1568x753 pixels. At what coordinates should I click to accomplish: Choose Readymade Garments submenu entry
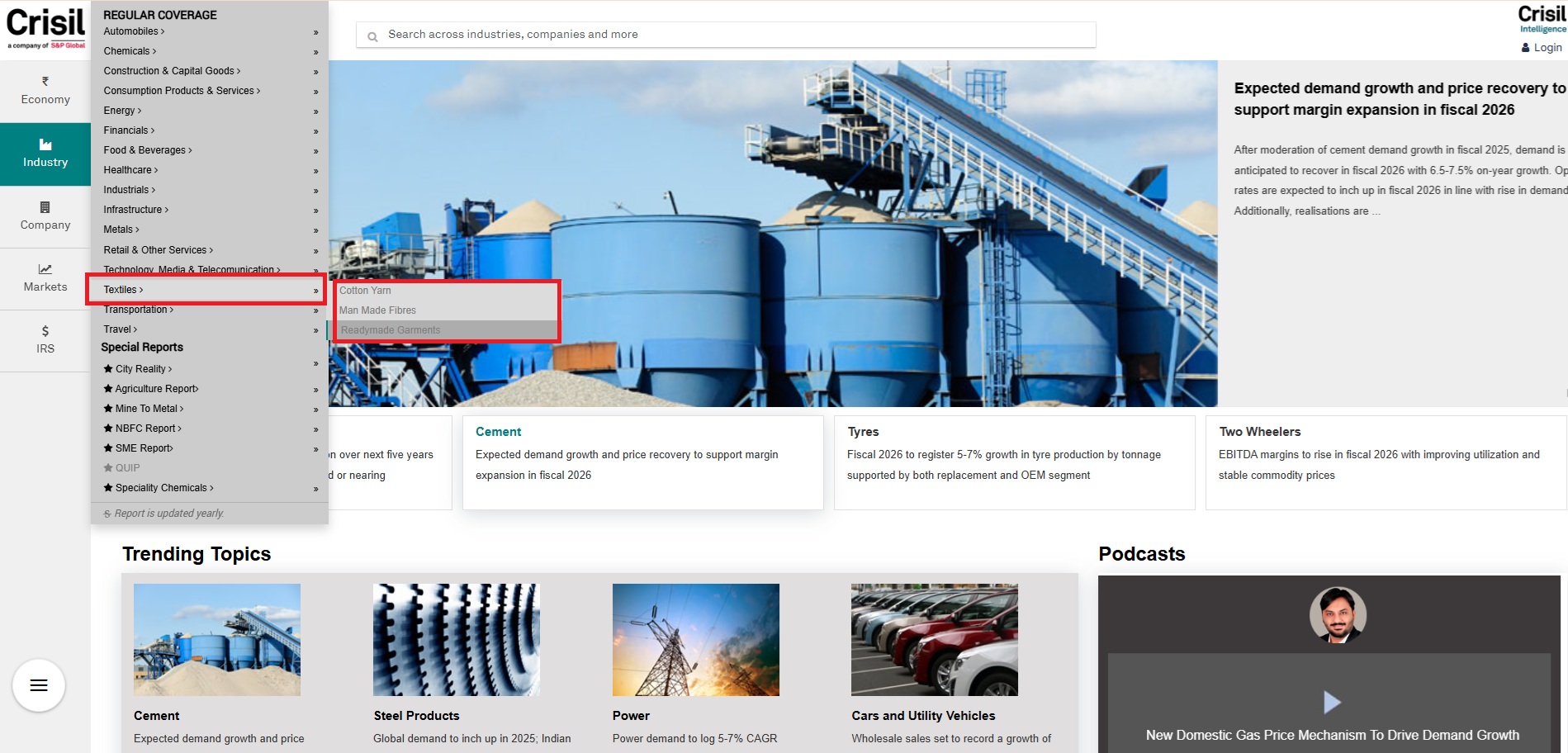(x=391, y=330)
